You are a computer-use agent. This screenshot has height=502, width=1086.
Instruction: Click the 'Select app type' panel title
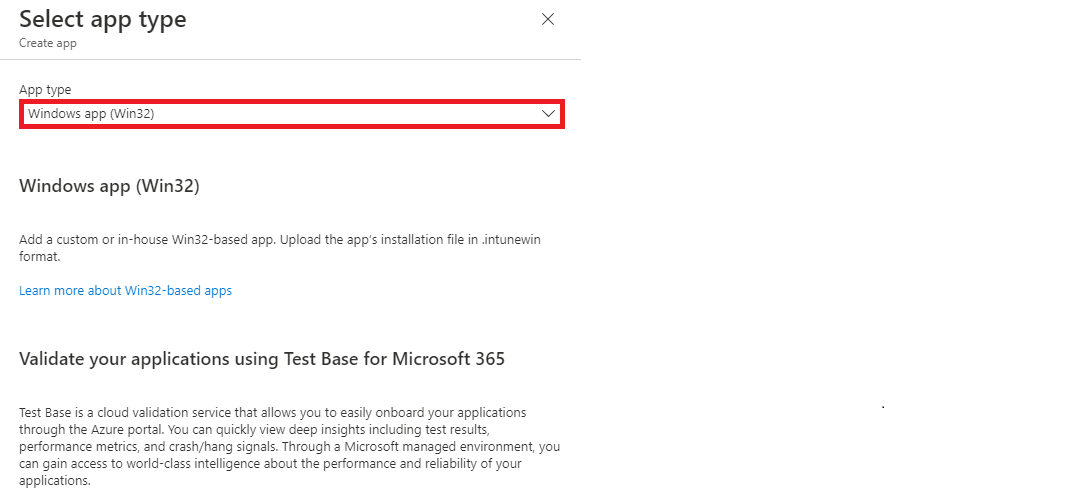(102, 19)
